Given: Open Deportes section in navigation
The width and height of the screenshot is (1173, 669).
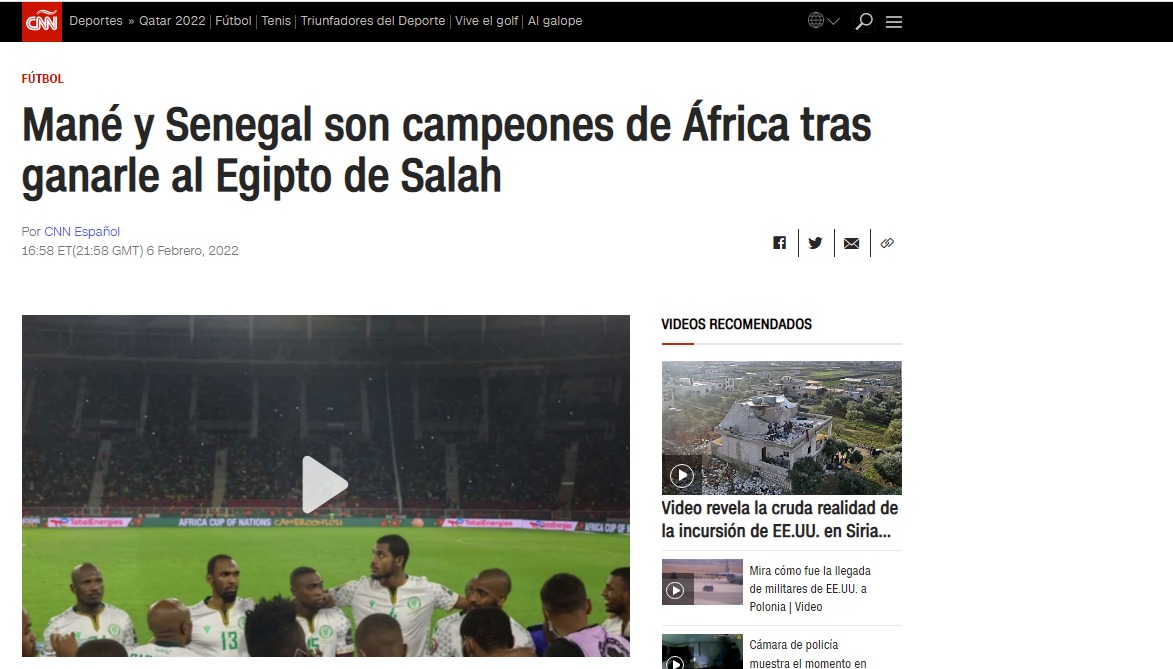Looking at the screenshot, I should coord(96,21).
